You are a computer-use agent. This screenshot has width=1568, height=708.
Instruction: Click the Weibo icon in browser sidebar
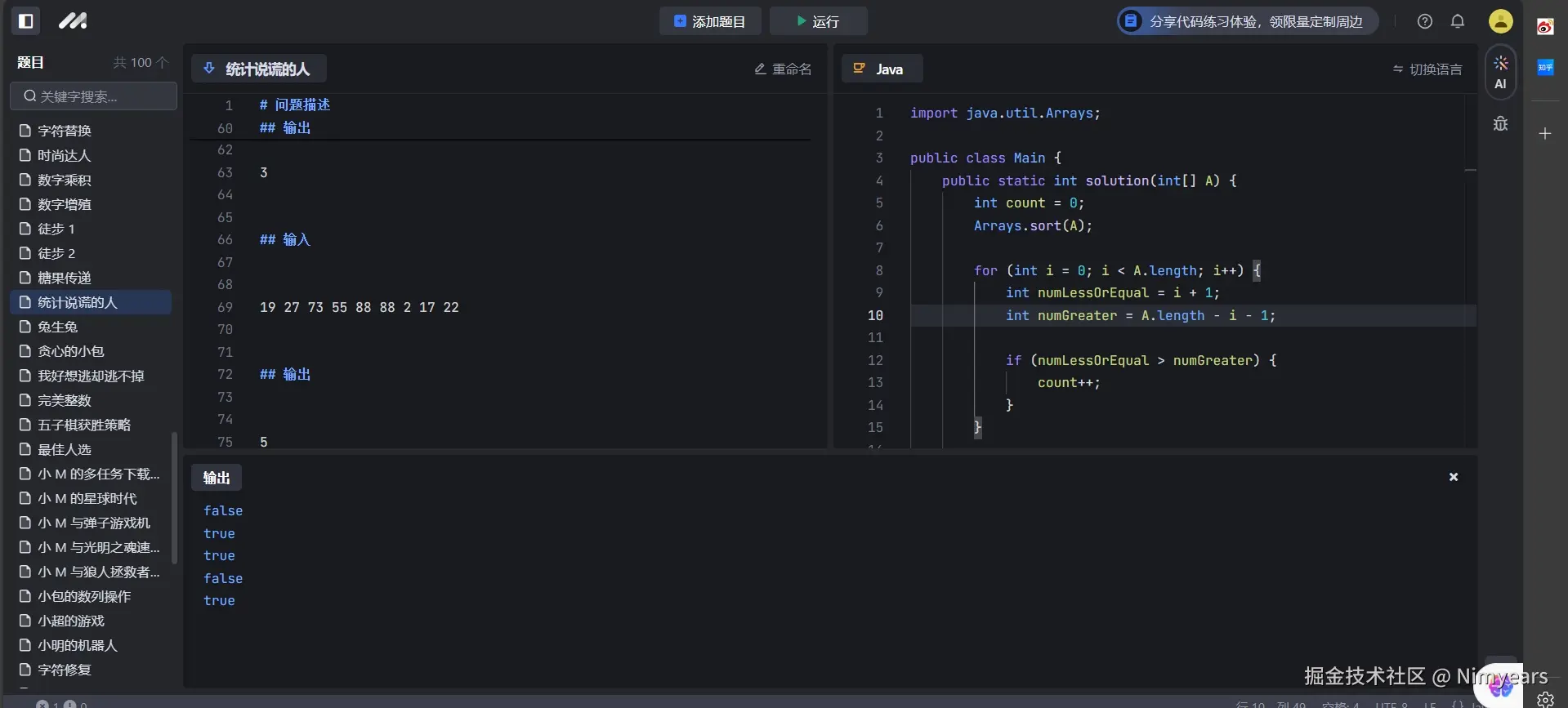(1544, 27)
